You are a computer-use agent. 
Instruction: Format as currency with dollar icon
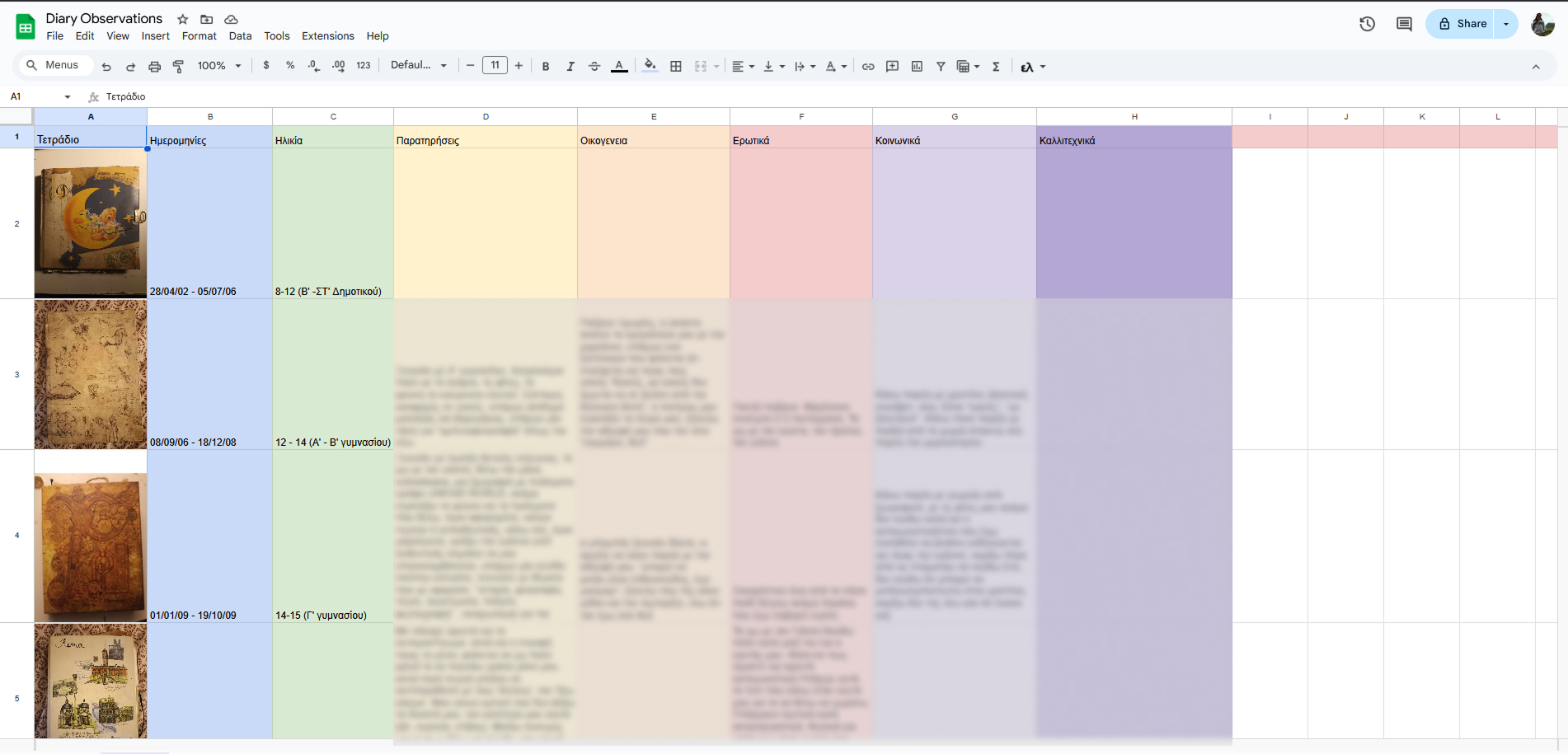pos(266,66)
